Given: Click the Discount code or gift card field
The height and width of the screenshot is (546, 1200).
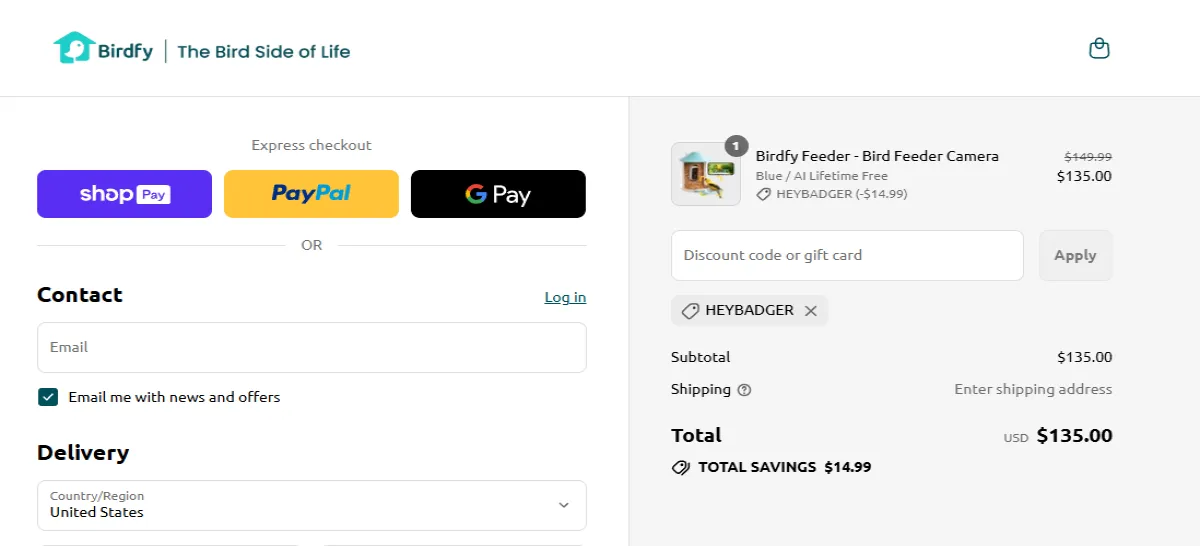Looking at the screenshot, I should pos(847,255).
